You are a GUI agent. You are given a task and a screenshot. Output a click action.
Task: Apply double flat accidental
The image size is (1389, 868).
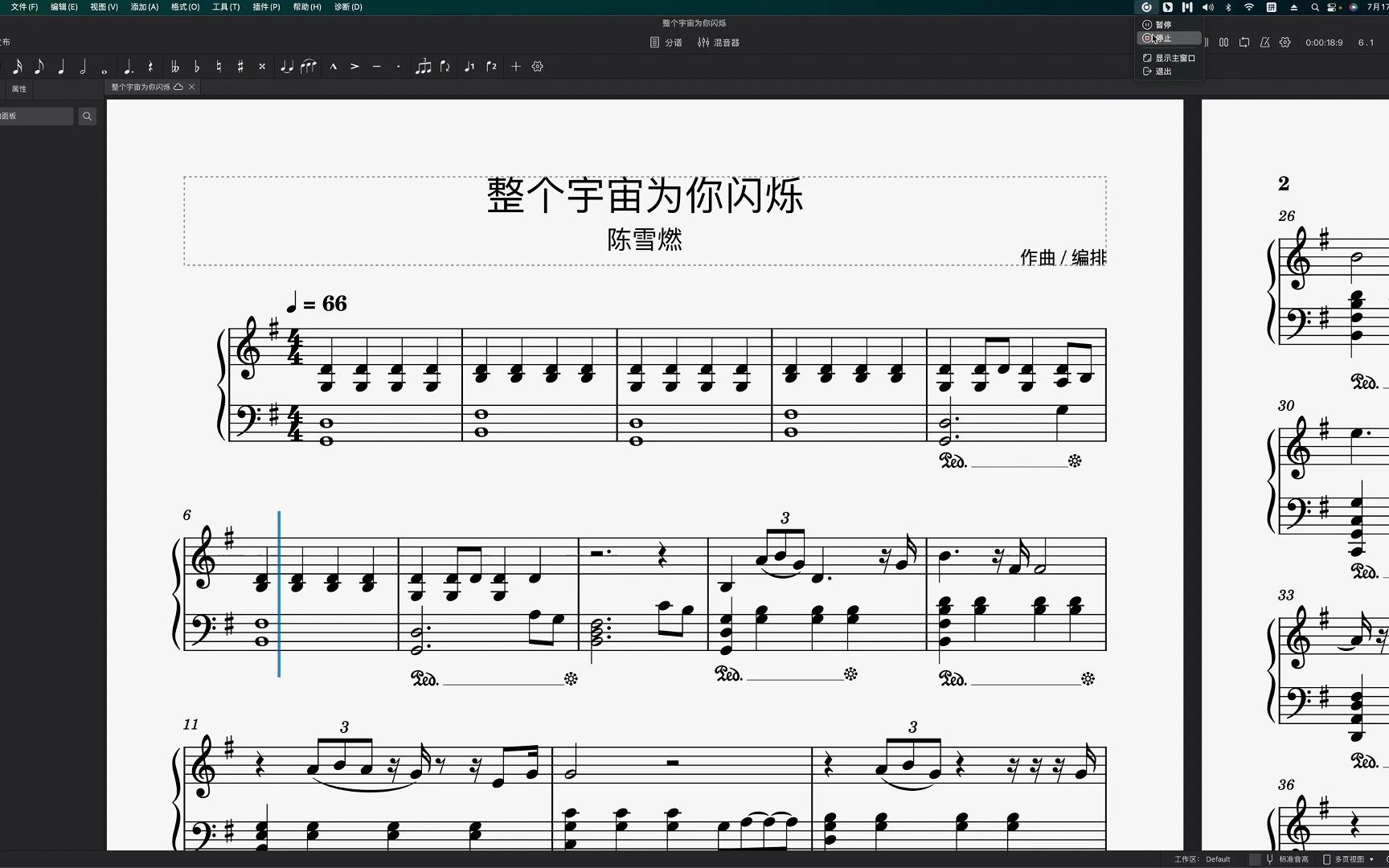(x=174, y=67)
